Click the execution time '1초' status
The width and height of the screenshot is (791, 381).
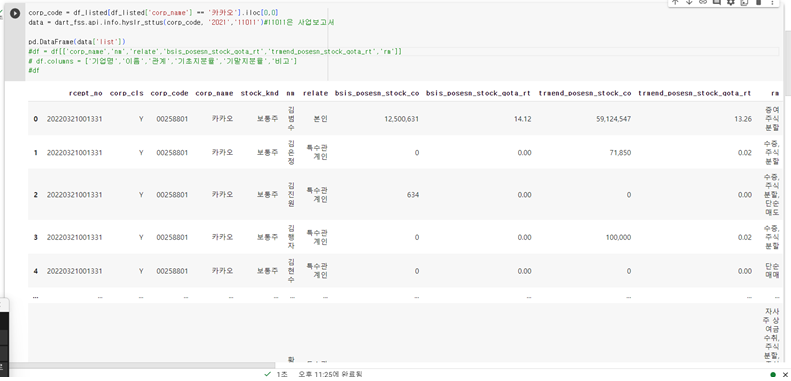(x=281, y=374)
